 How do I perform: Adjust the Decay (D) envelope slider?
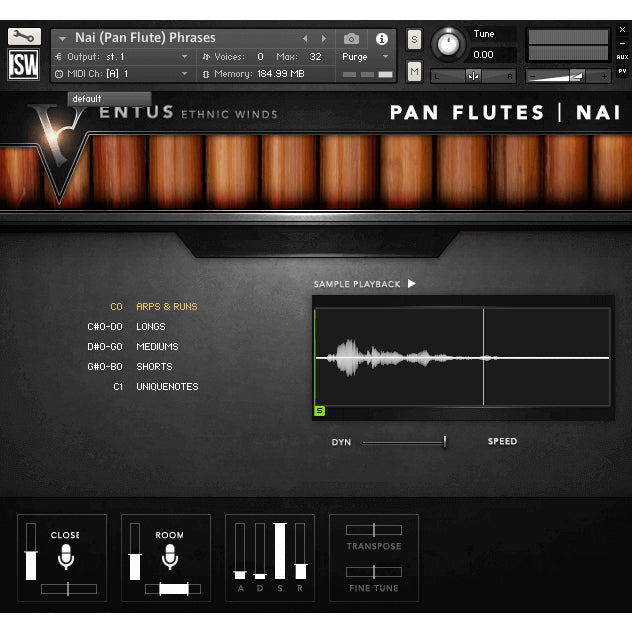click(x=260, y=551)
